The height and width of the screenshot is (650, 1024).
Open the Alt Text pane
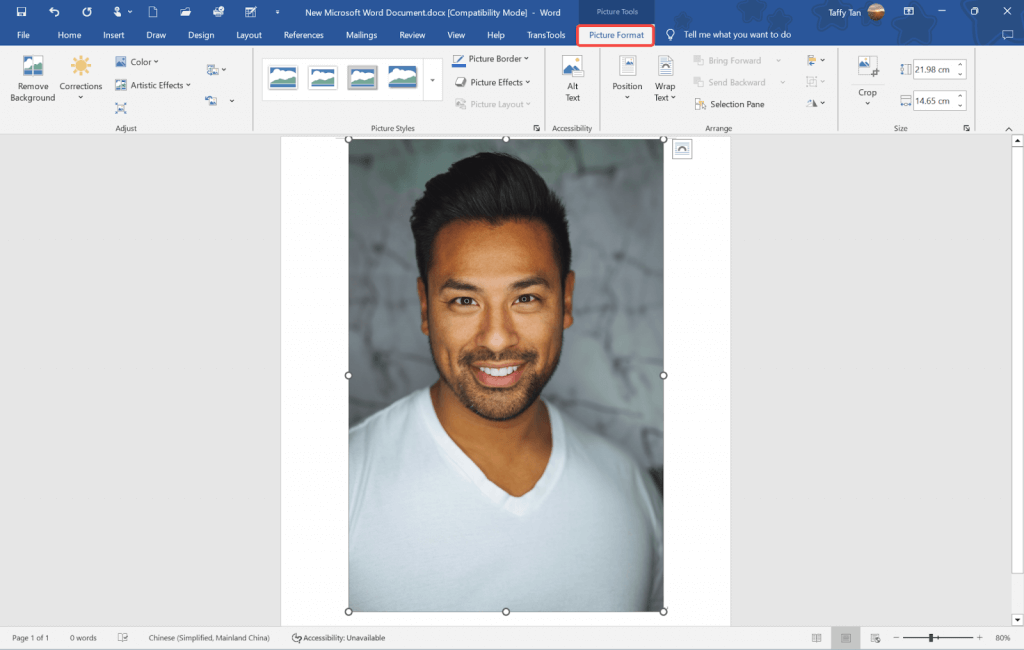point(573,79)
